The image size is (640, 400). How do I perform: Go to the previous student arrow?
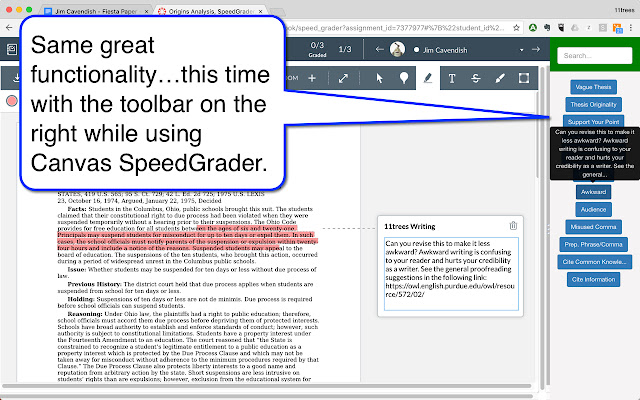tap(380, 49)
